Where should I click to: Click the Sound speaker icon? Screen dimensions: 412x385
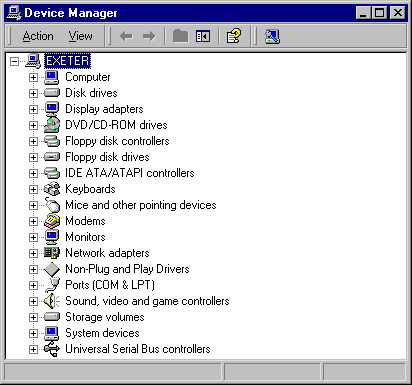pyautogui.click(x=52, y=301)
